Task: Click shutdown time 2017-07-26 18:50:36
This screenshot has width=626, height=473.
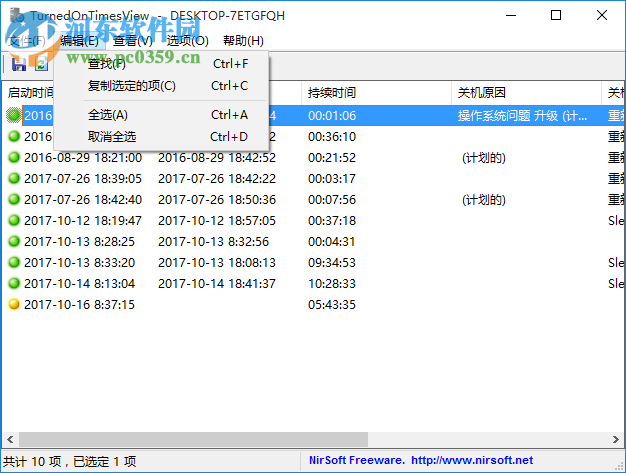Action: tap(217, 199)
